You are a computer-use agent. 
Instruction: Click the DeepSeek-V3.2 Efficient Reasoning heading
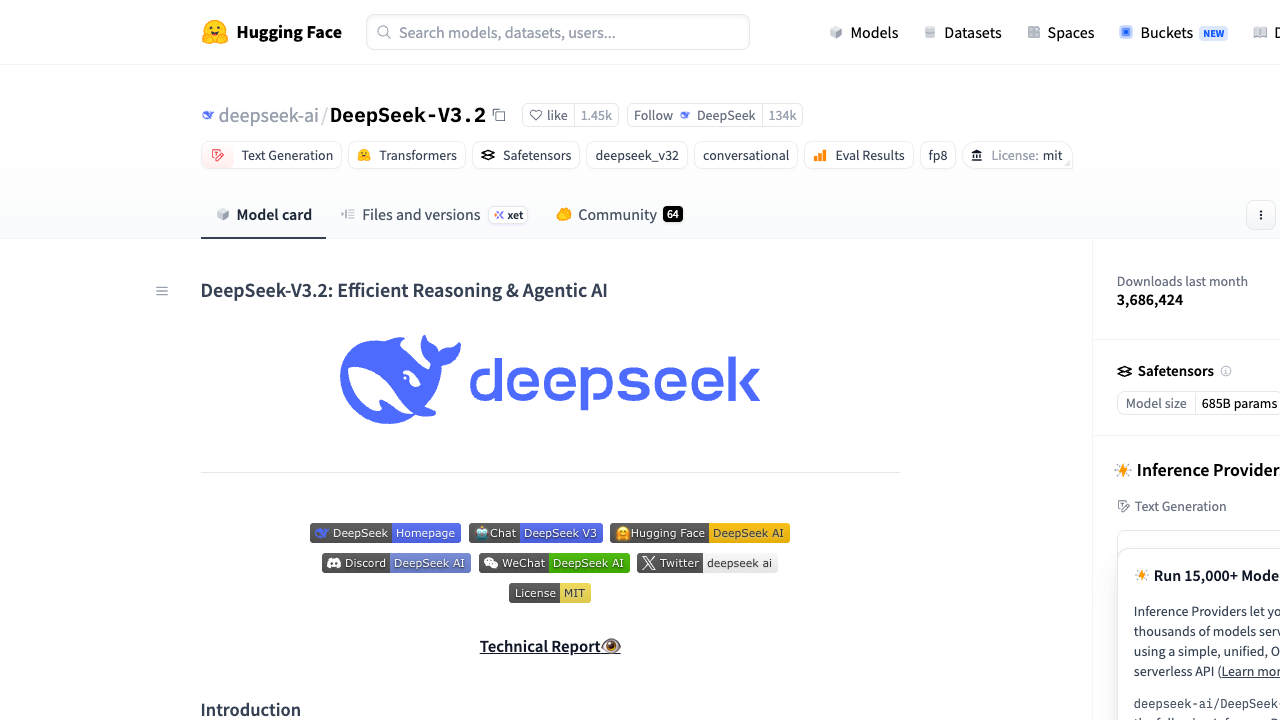(404, 290)
